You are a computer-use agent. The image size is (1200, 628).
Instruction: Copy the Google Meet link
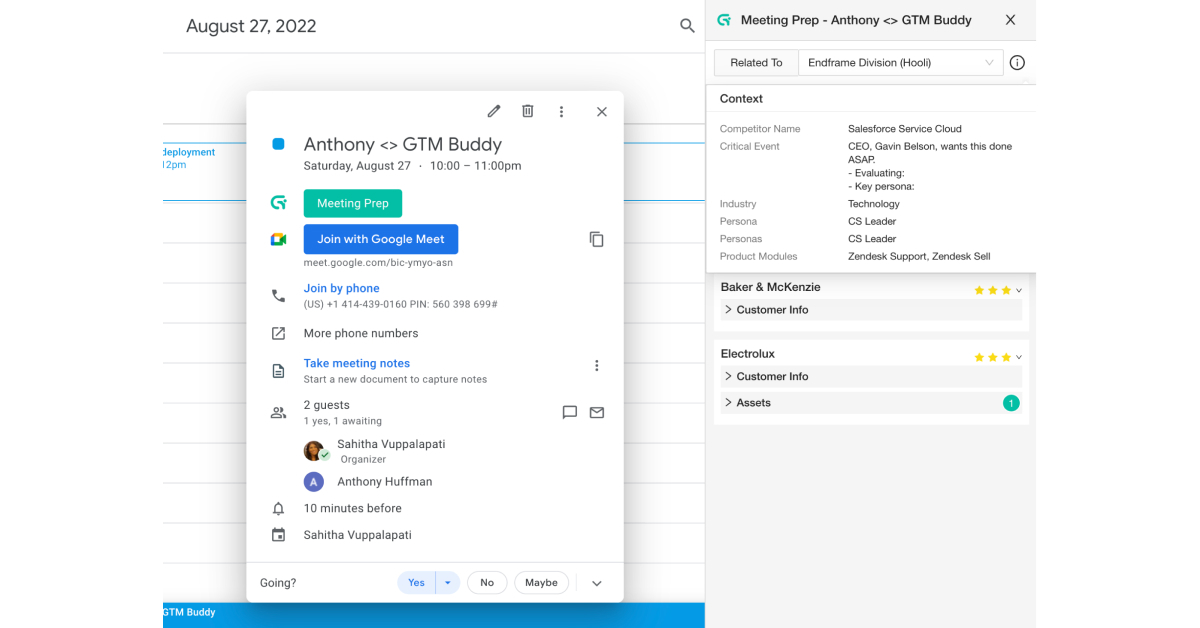pyautogui.click(x=596, y=239)
